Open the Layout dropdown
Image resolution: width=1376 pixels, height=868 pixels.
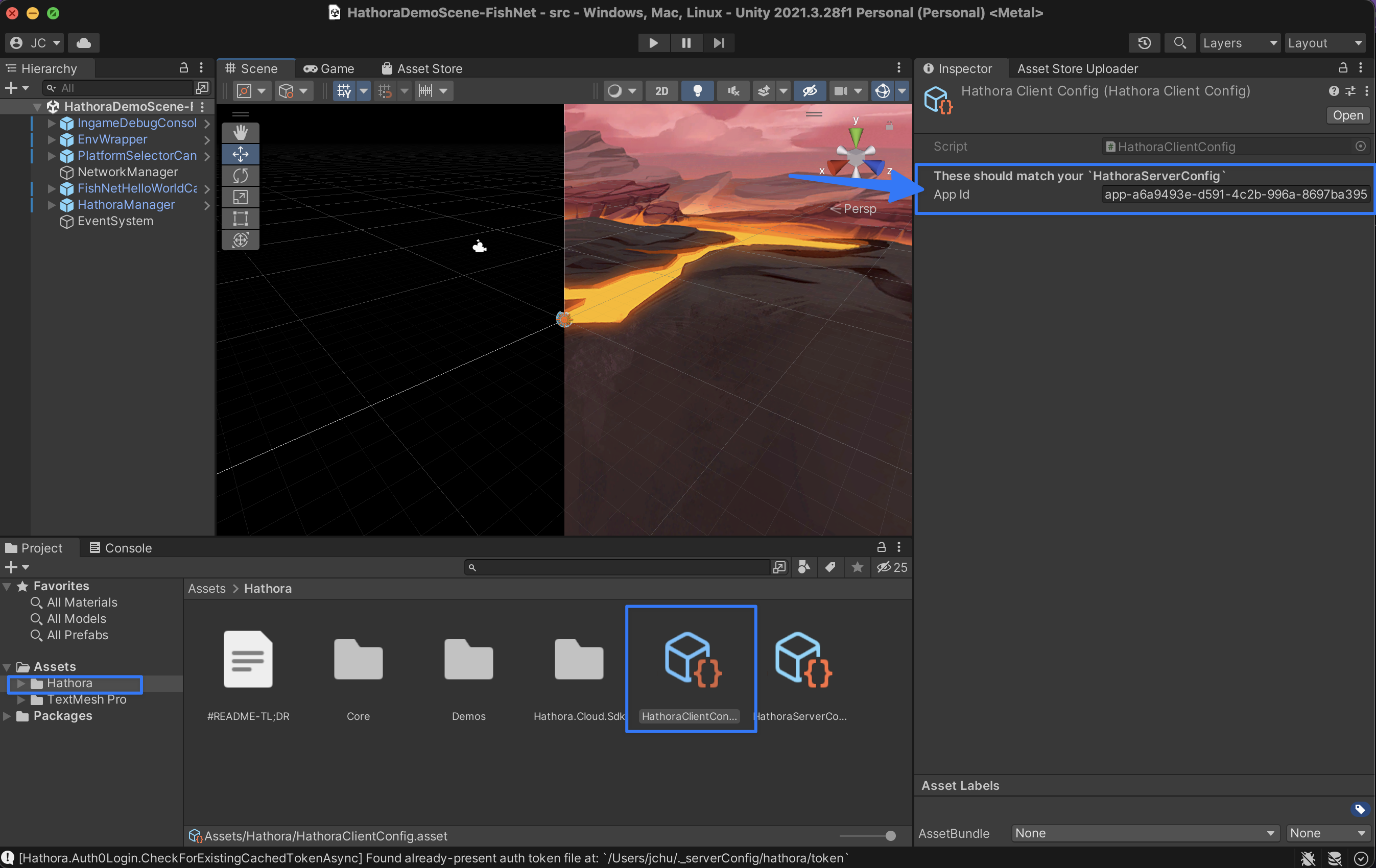1324,43
